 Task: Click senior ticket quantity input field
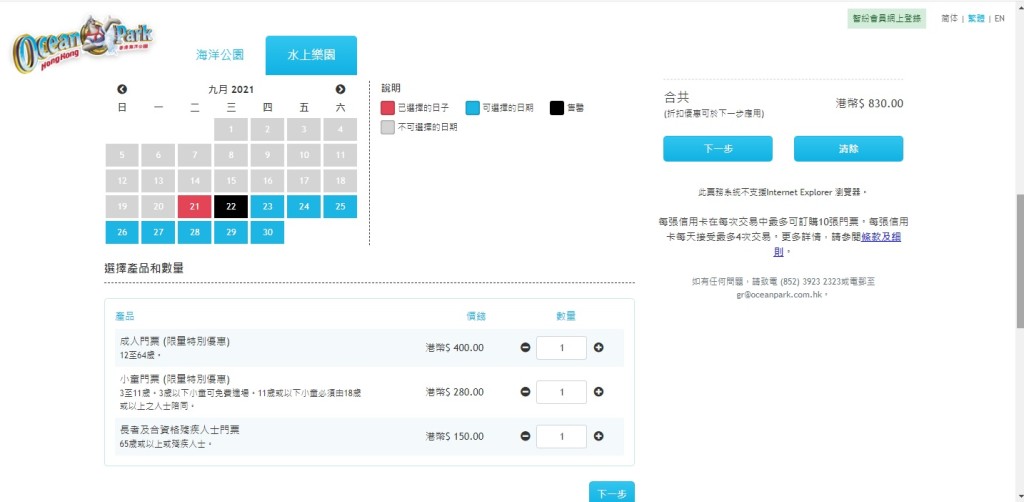[562, 437]
